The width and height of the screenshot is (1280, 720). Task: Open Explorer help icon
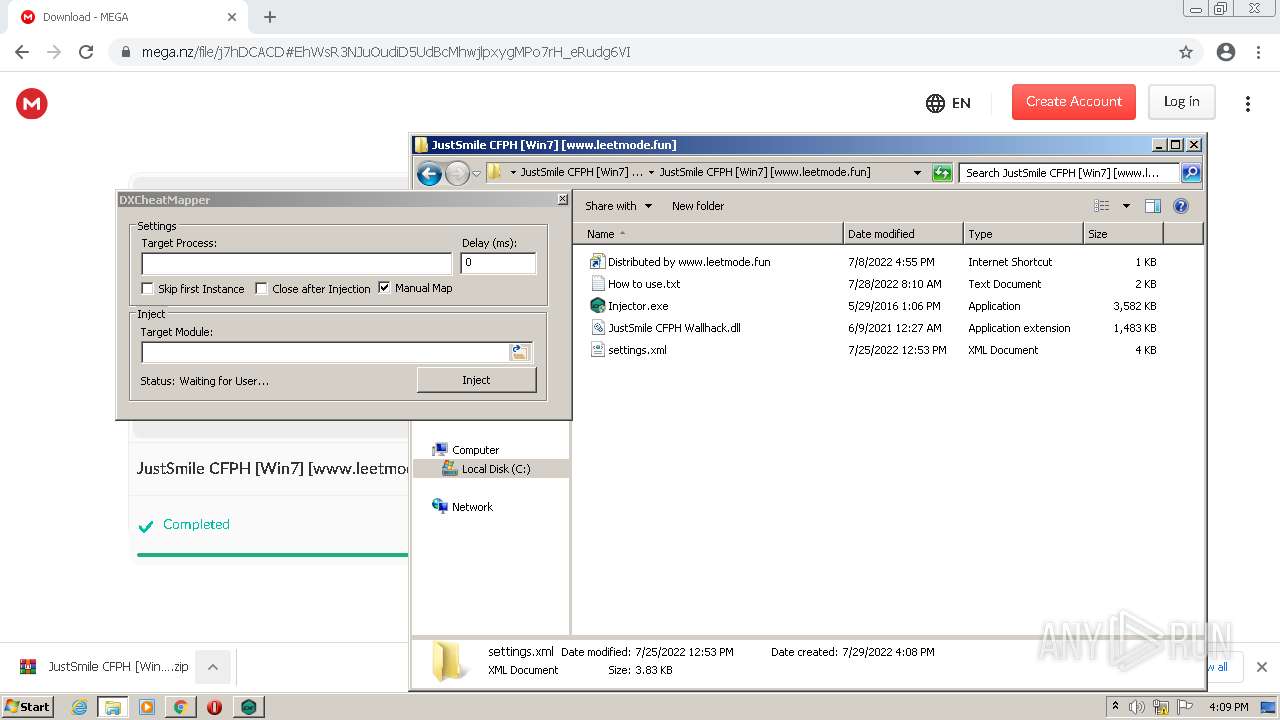tap(1181, 206)
